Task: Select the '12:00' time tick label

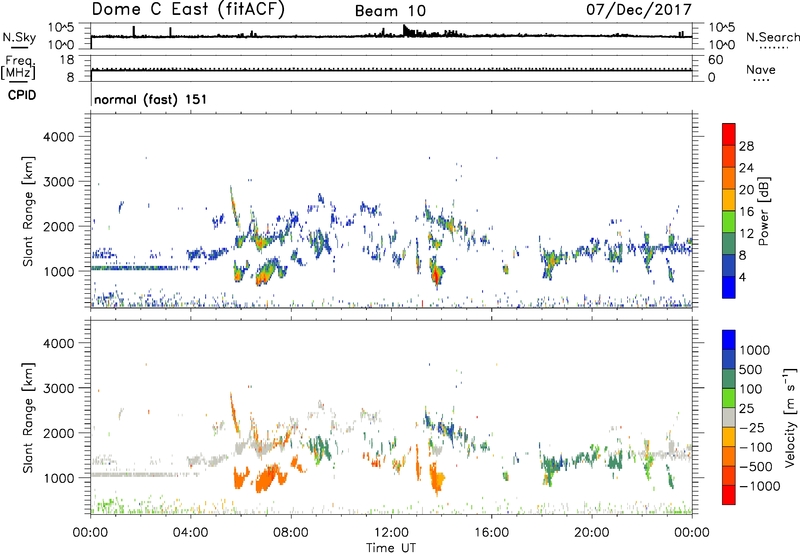Action: coord(391,533)
